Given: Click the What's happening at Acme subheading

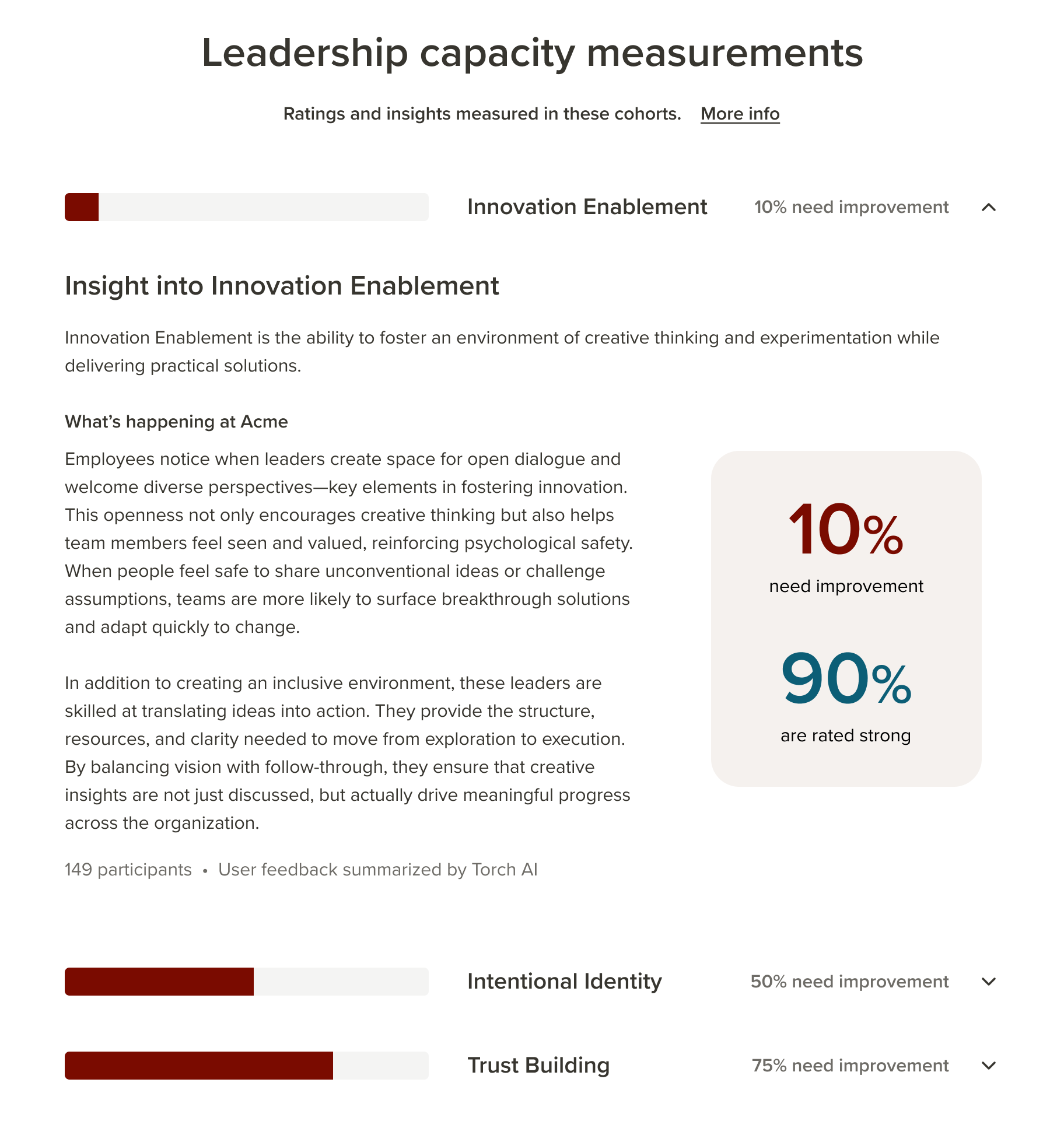Looking at the screenshot, I should coord(176,422).
